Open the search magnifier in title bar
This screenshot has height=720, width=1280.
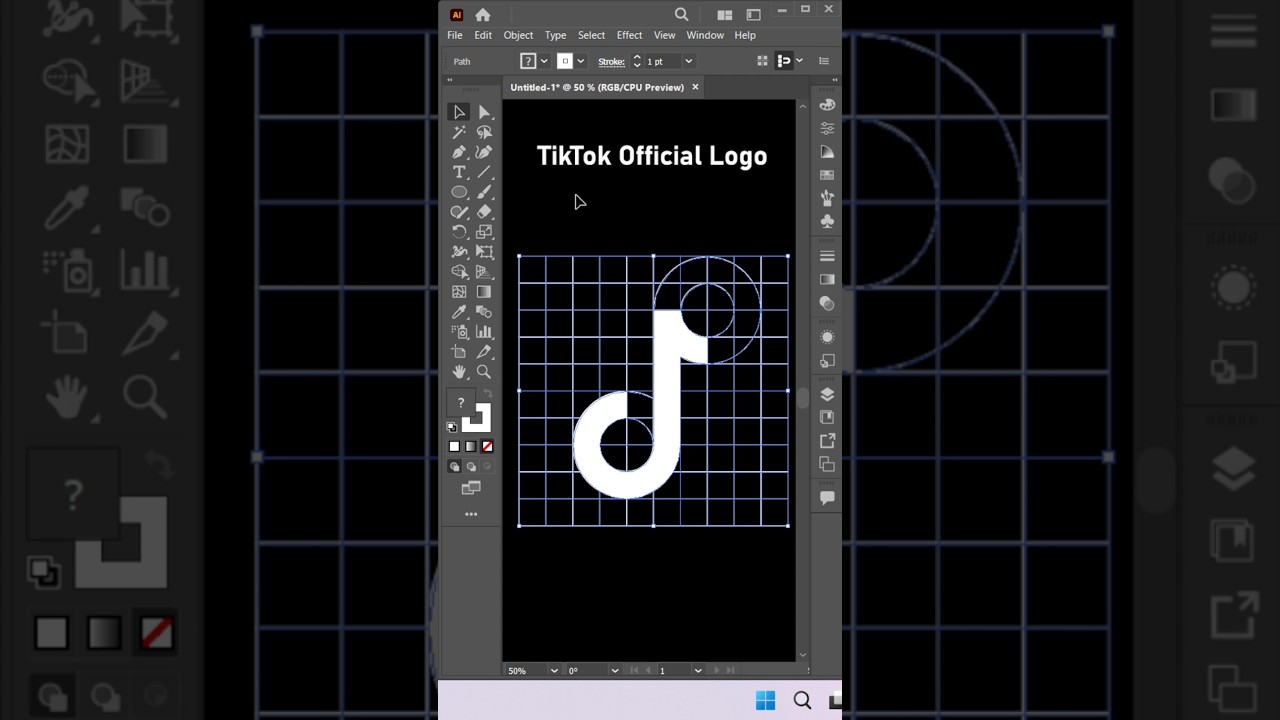[x=681, y=14]
